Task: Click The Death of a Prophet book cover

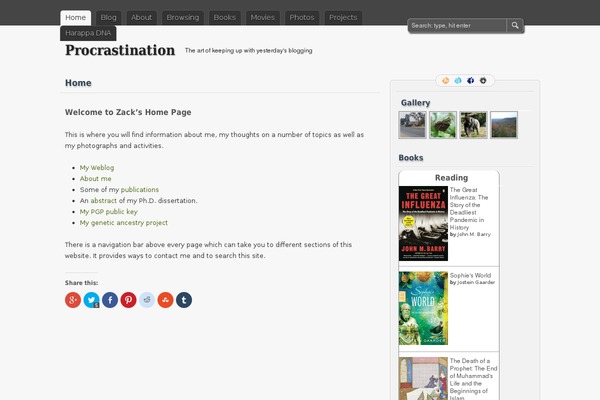Action: coord(423,379)
